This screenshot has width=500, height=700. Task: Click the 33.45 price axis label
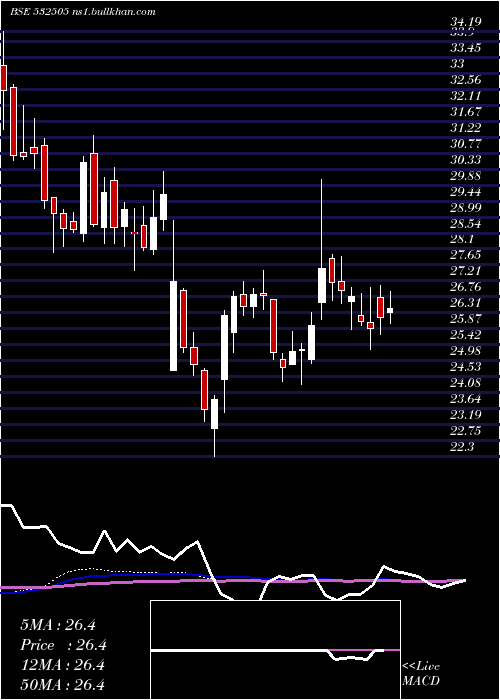click(x=466, y=47)
